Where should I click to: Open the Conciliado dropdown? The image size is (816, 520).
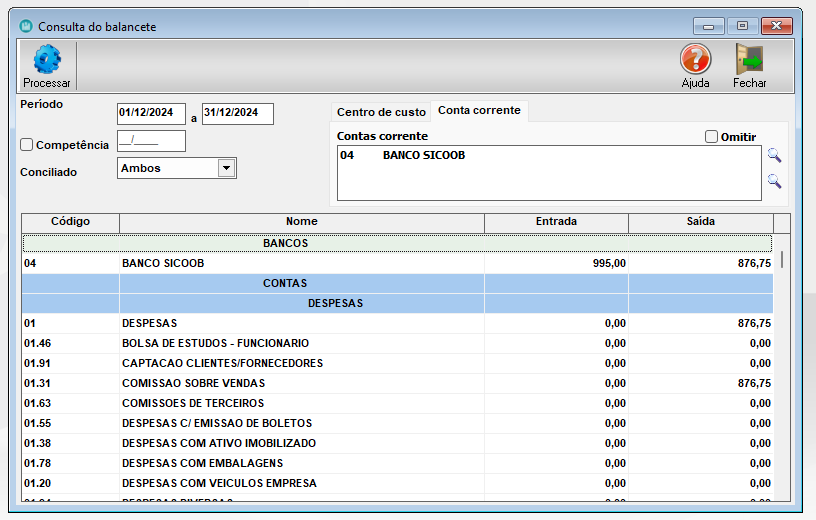coord(227,168)
